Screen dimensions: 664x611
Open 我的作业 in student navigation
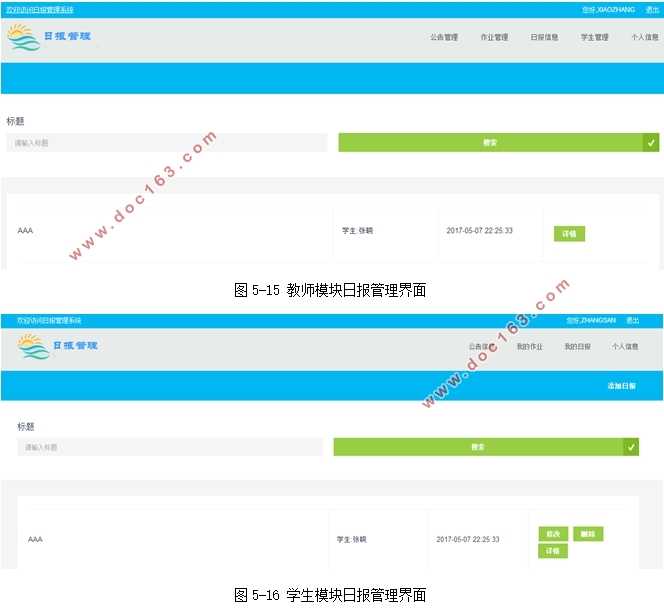529,346
